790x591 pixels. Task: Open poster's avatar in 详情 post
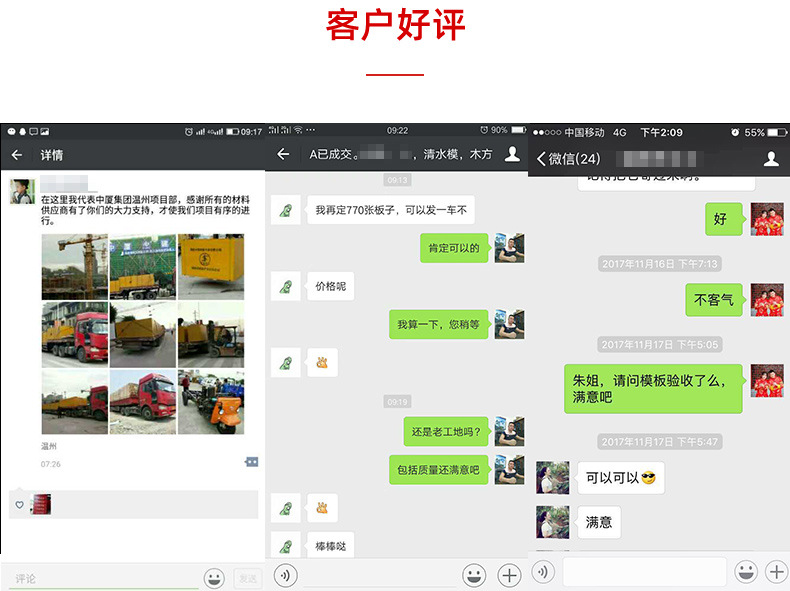click(x=22, y=191)
